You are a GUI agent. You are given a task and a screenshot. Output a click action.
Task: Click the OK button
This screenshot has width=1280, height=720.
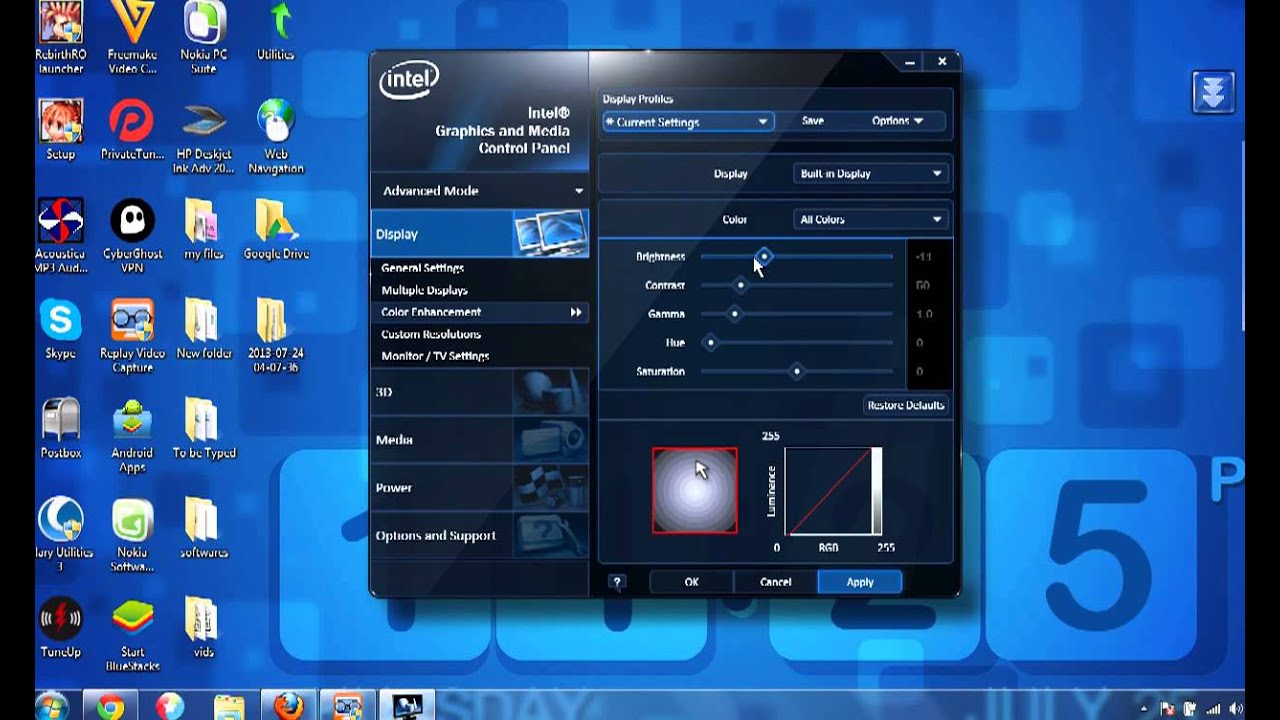point(691,582)
